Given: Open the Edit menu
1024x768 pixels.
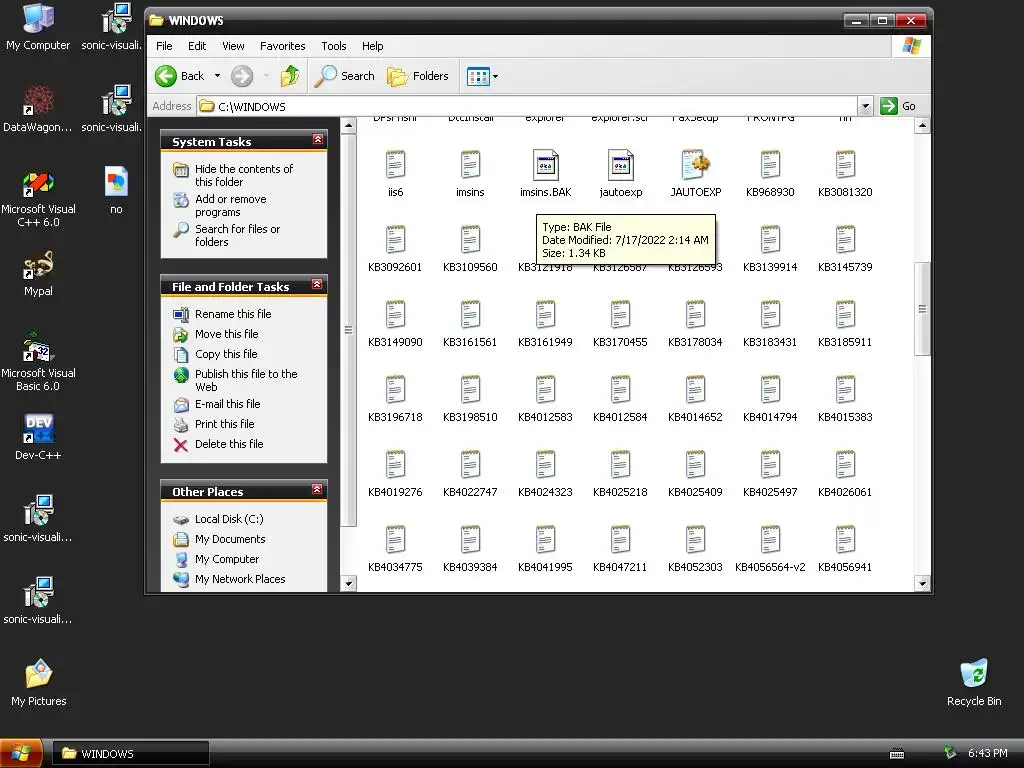Looking at the screenshot, I should point(197,46).
